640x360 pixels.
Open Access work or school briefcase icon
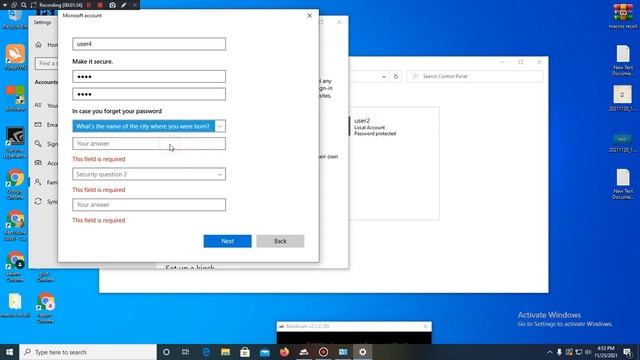tap(38, 163)
